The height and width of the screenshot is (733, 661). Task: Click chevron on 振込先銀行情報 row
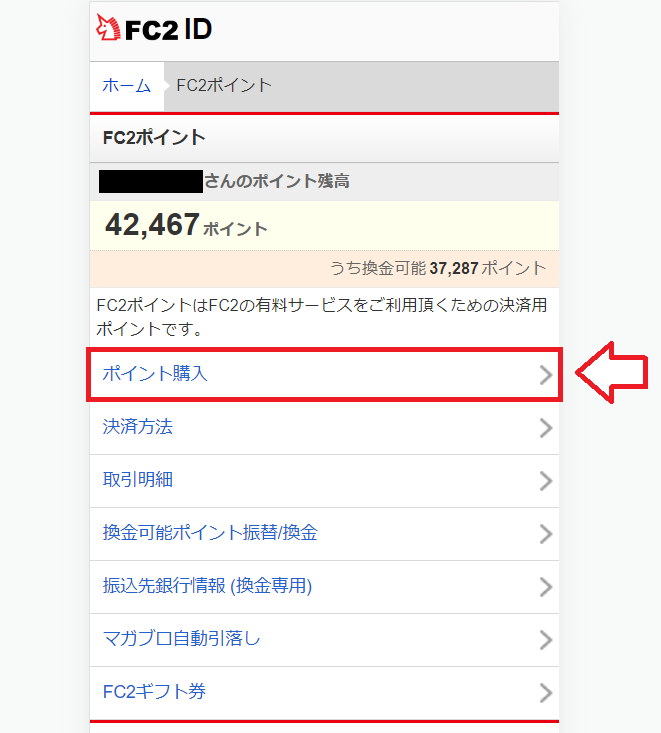546,587
